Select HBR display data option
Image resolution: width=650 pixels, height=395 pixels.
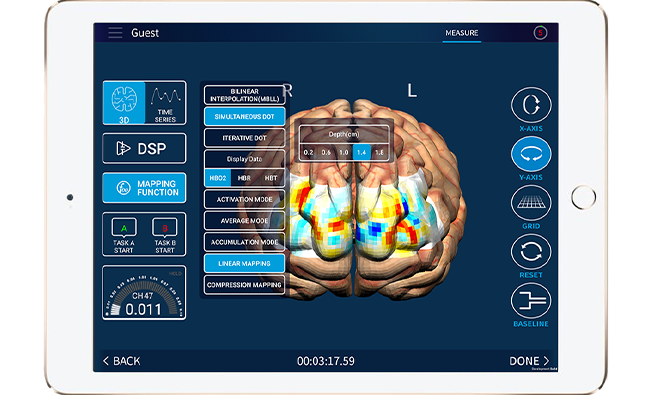tap(244, 178)
